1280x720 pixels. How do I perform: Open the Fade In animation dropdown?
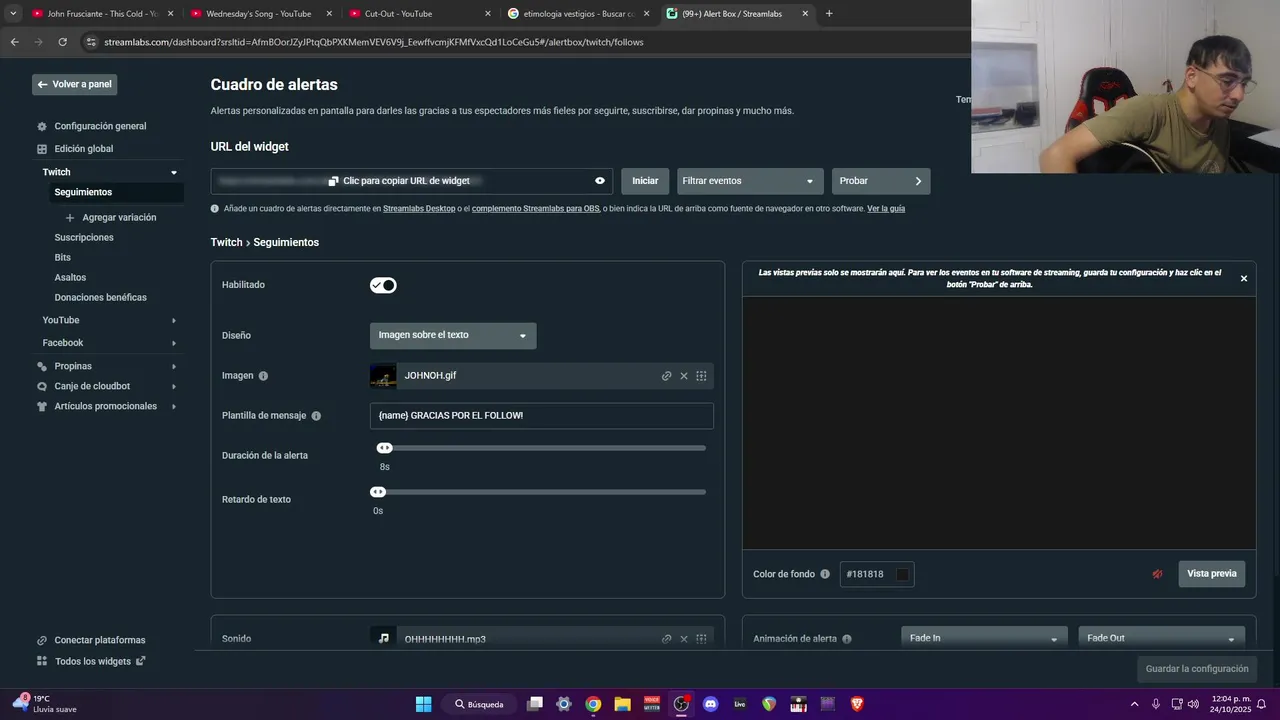984,638
